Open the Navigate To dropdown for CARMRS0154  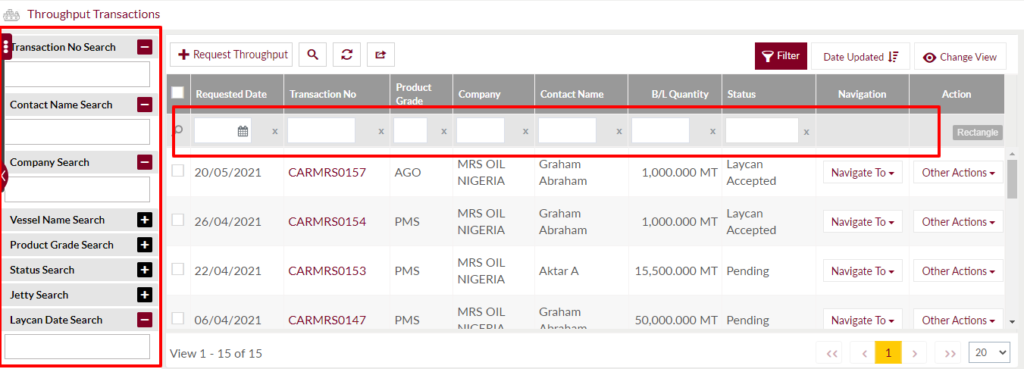coord(862,222)
